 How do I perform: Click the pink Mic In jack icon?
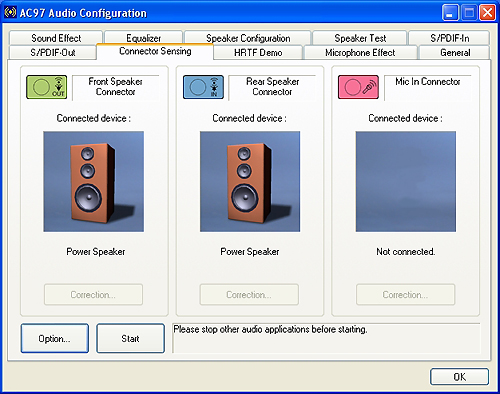click(x=358, y=87)
